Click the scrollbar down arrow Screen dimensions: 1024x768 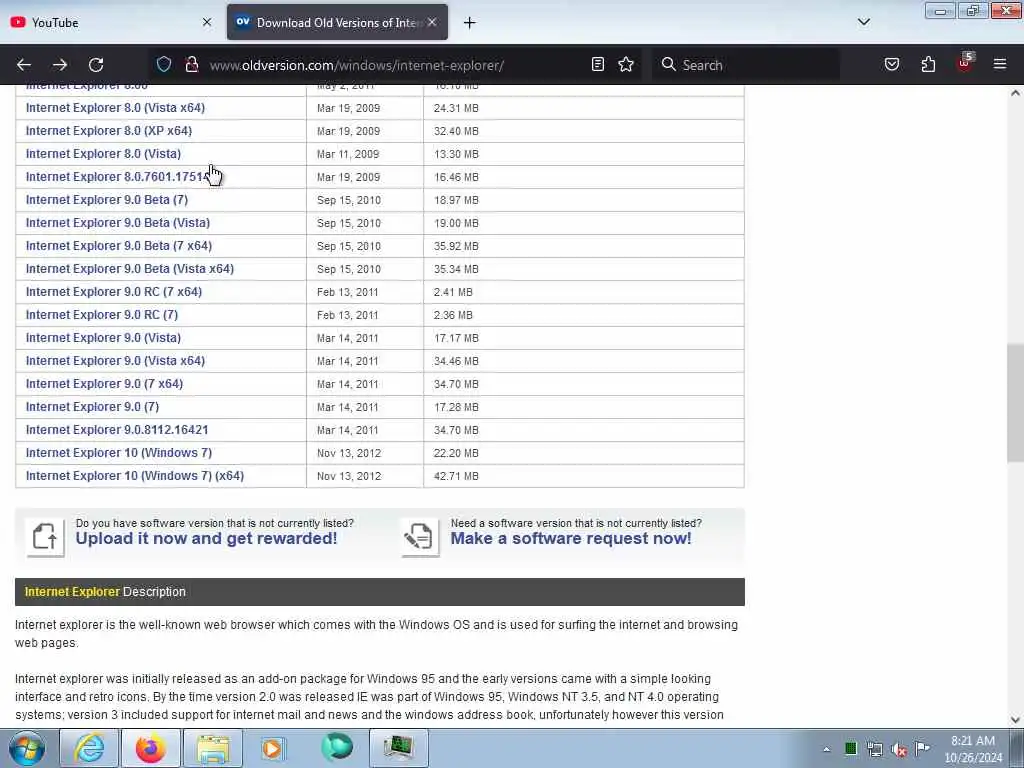click(x=1015, y=720)
